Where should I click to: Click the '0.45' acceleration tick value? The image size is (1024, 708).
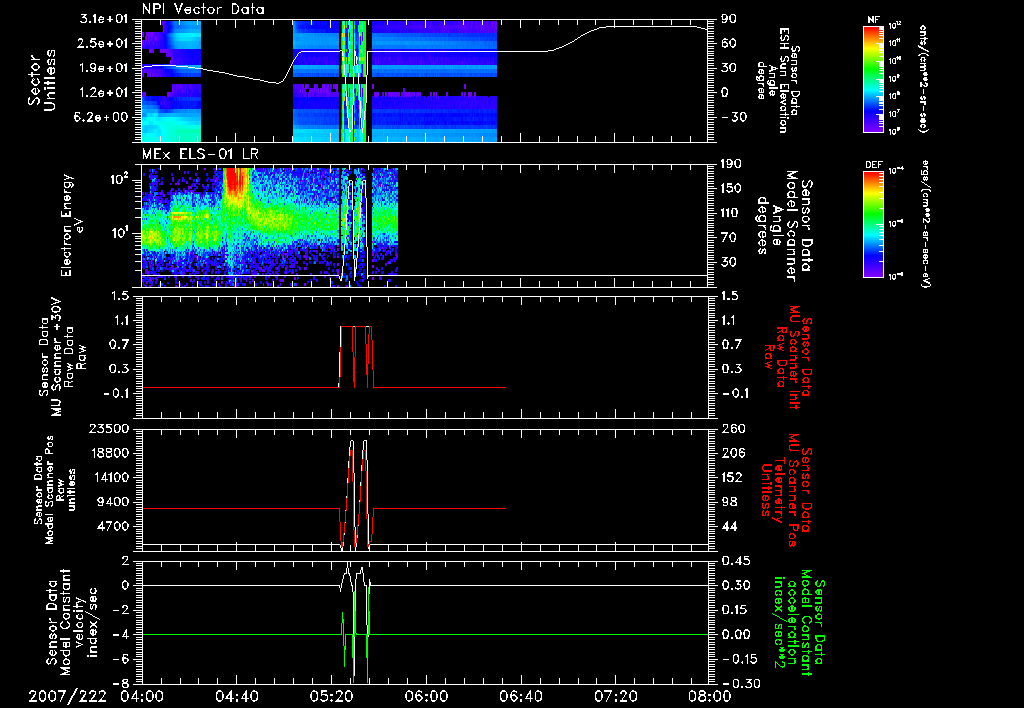coord(735,561)
